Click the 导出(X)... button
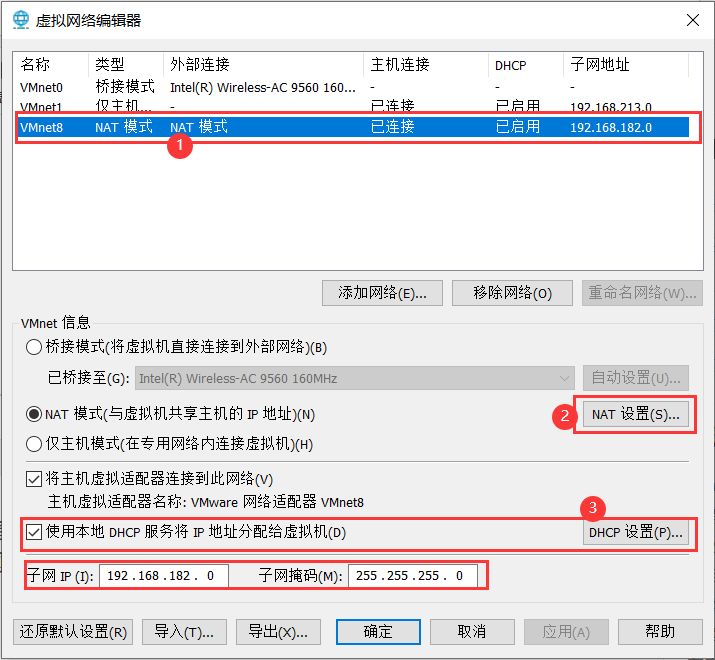 coord(278,632)
